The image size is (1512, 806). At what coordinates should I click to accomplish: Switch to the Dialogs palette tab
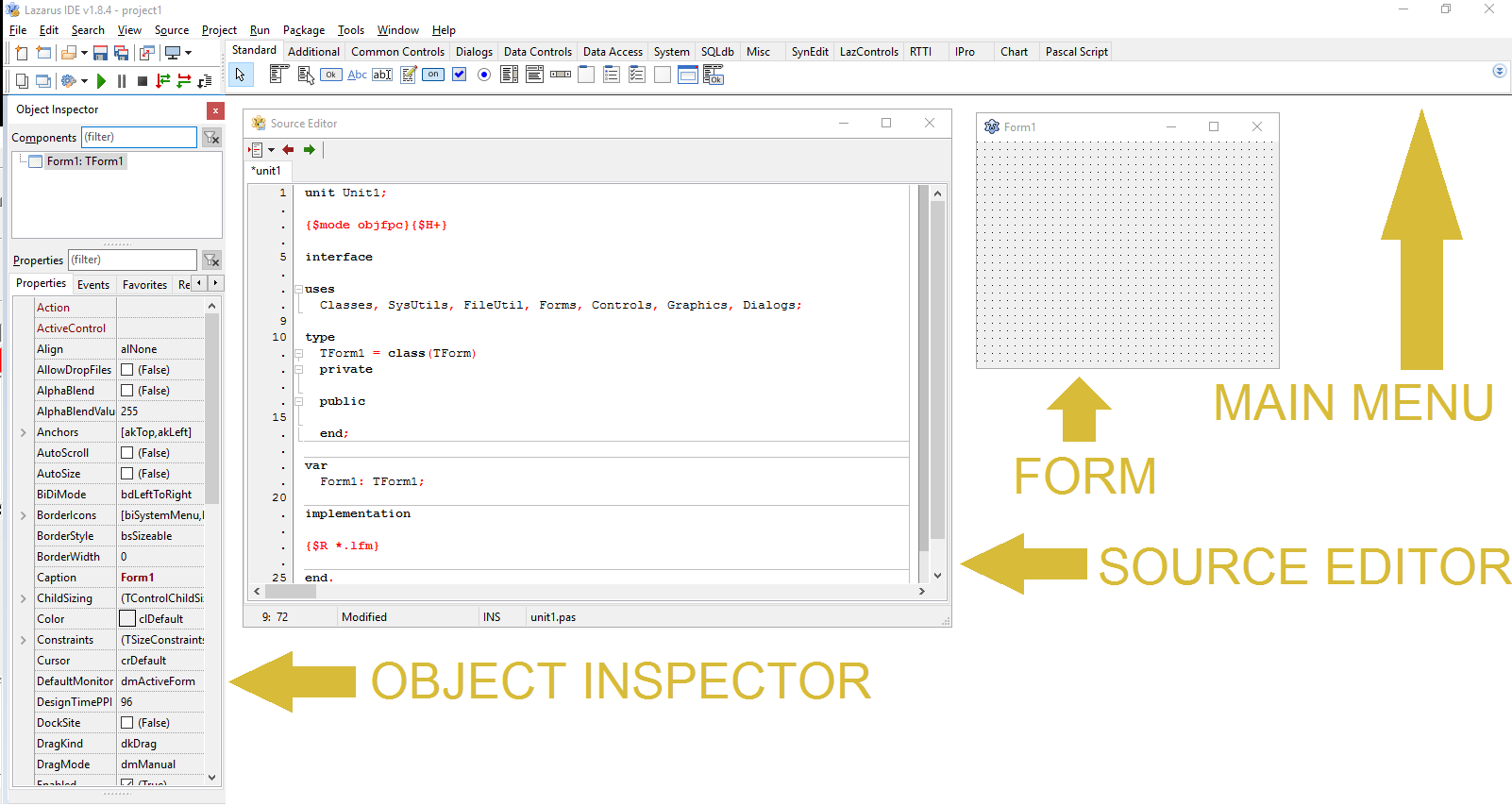(474, 52)
